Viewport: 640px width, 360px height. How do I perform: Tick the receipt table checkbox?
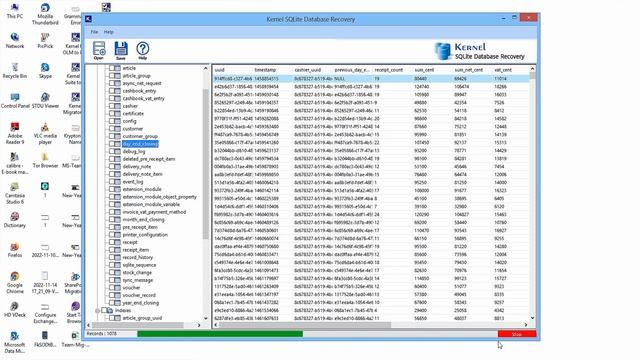click(x=111, y=242)
